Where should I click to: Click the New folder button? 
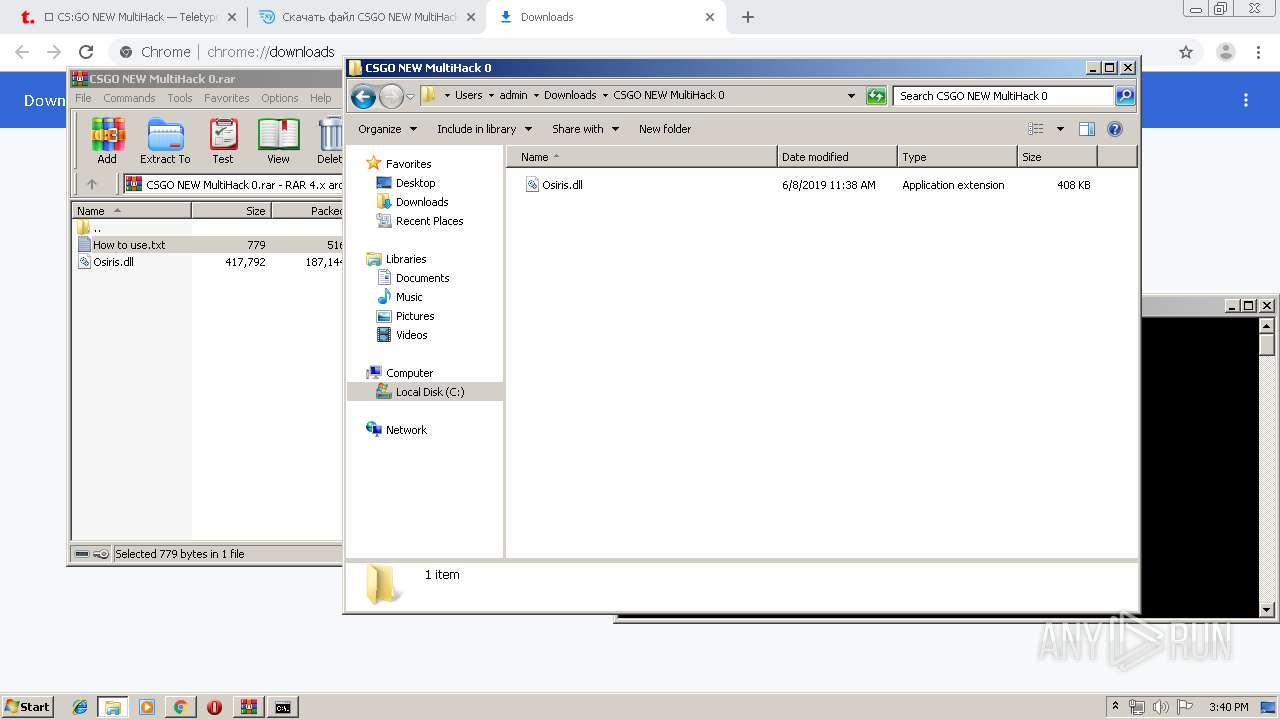[x=665, y=129]
